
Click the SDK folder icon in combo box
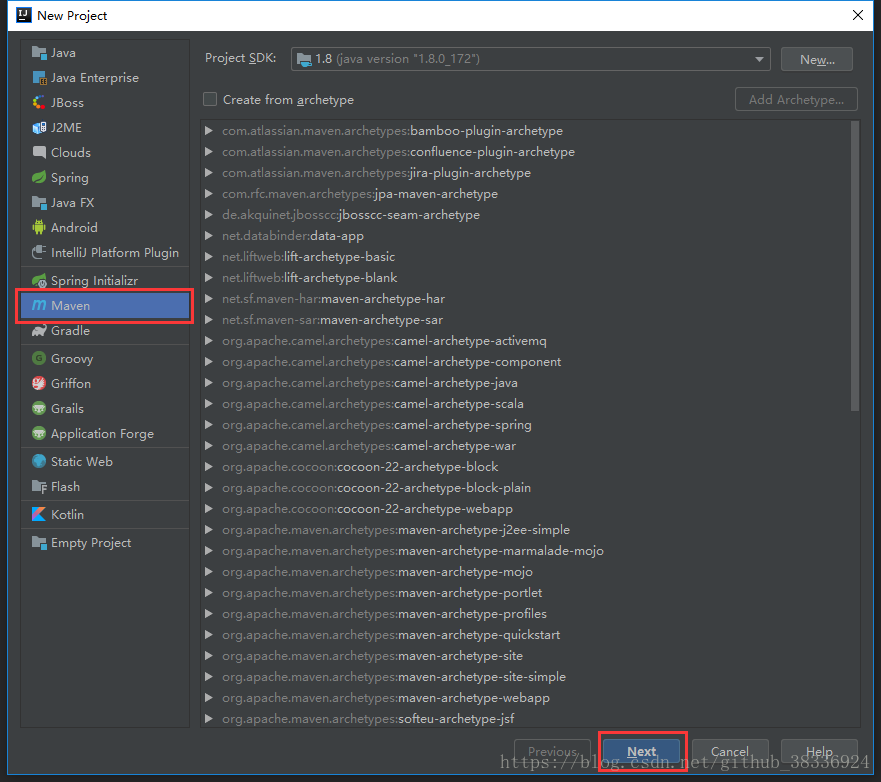tap(304, 59)
